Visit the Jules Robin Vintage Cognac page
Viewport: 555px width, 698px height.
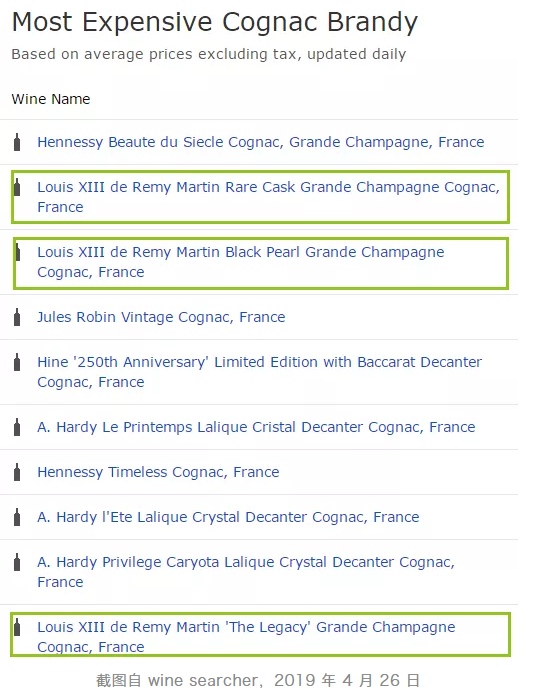[161, 317]
